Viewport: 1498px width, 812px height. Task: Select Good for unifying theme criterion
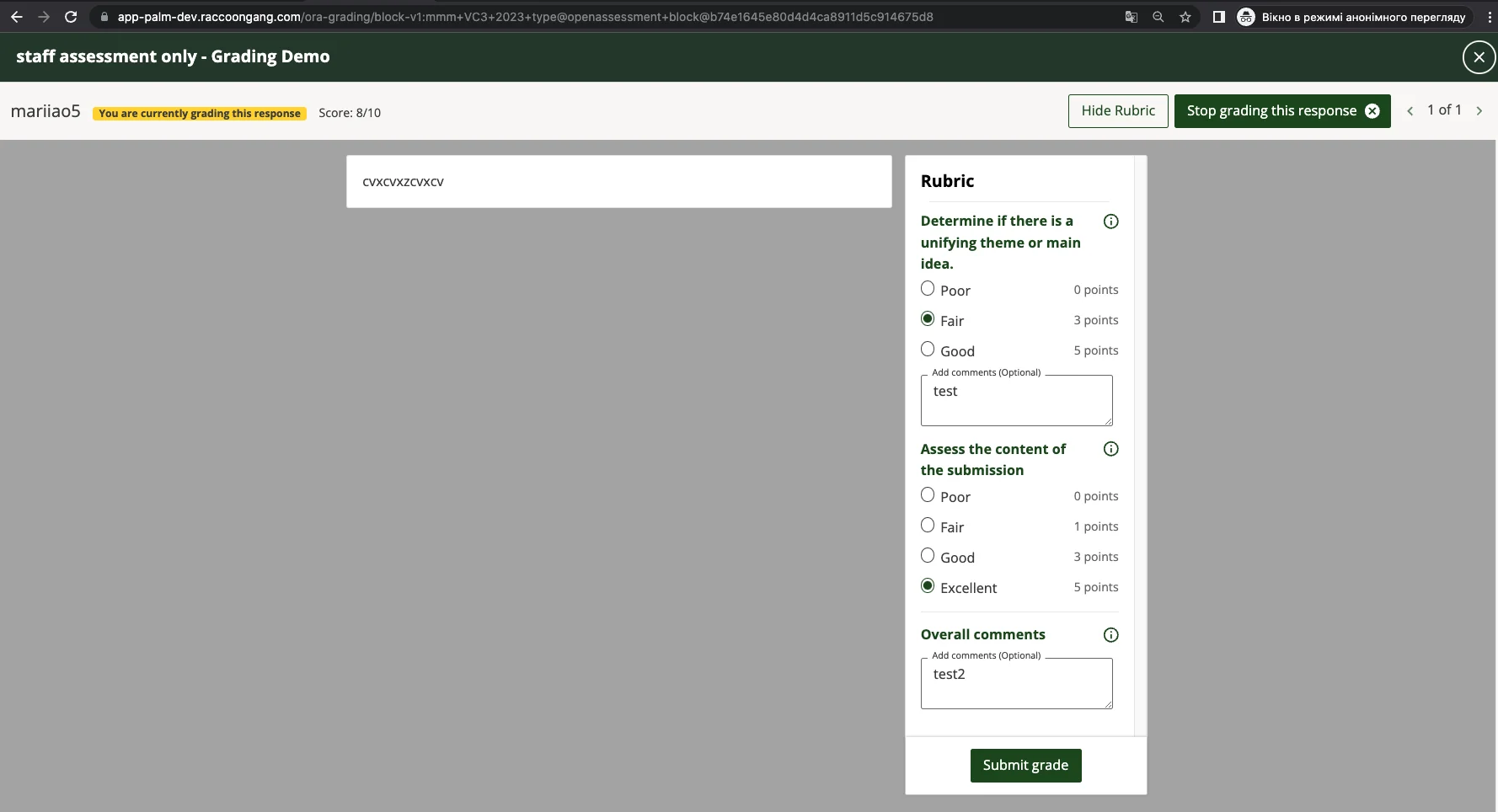928,350
